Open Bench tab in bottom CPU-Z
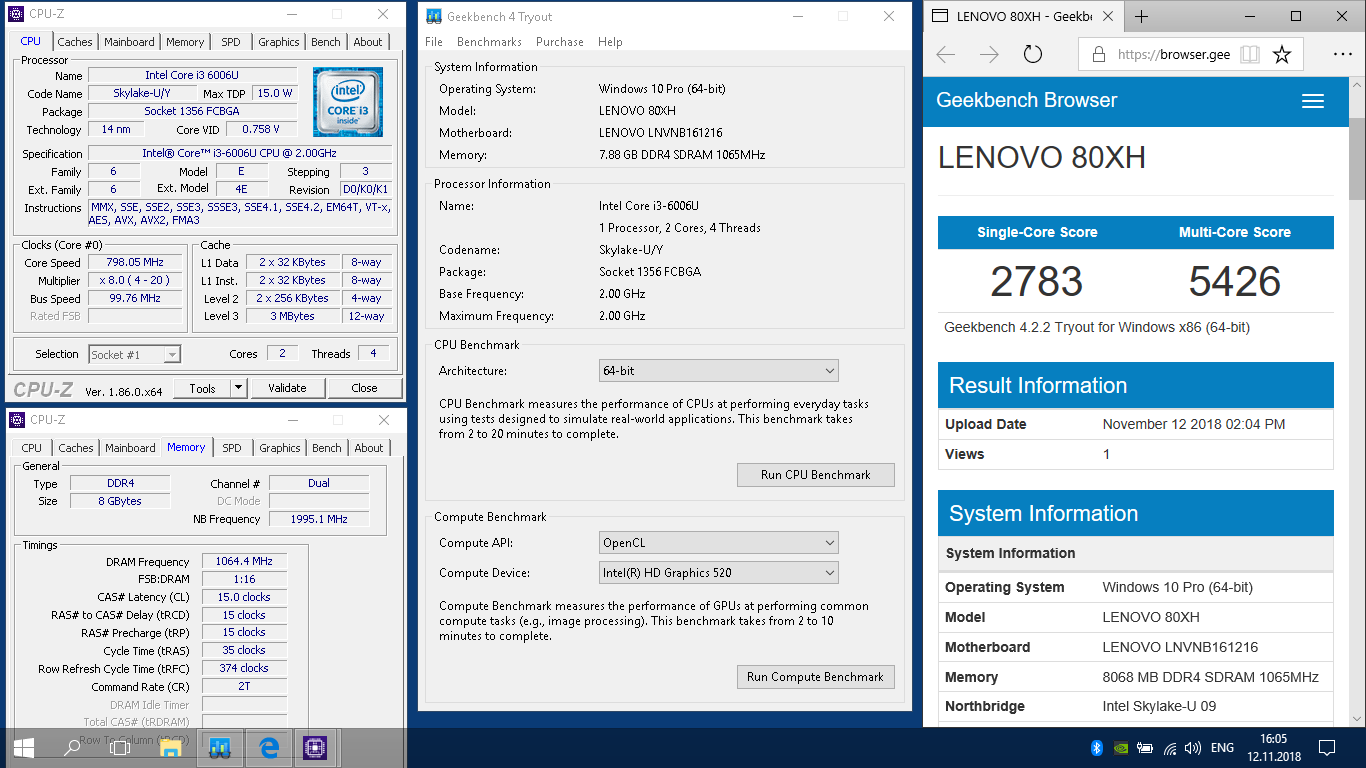The image size is (1366, 768). pos(327,448)
